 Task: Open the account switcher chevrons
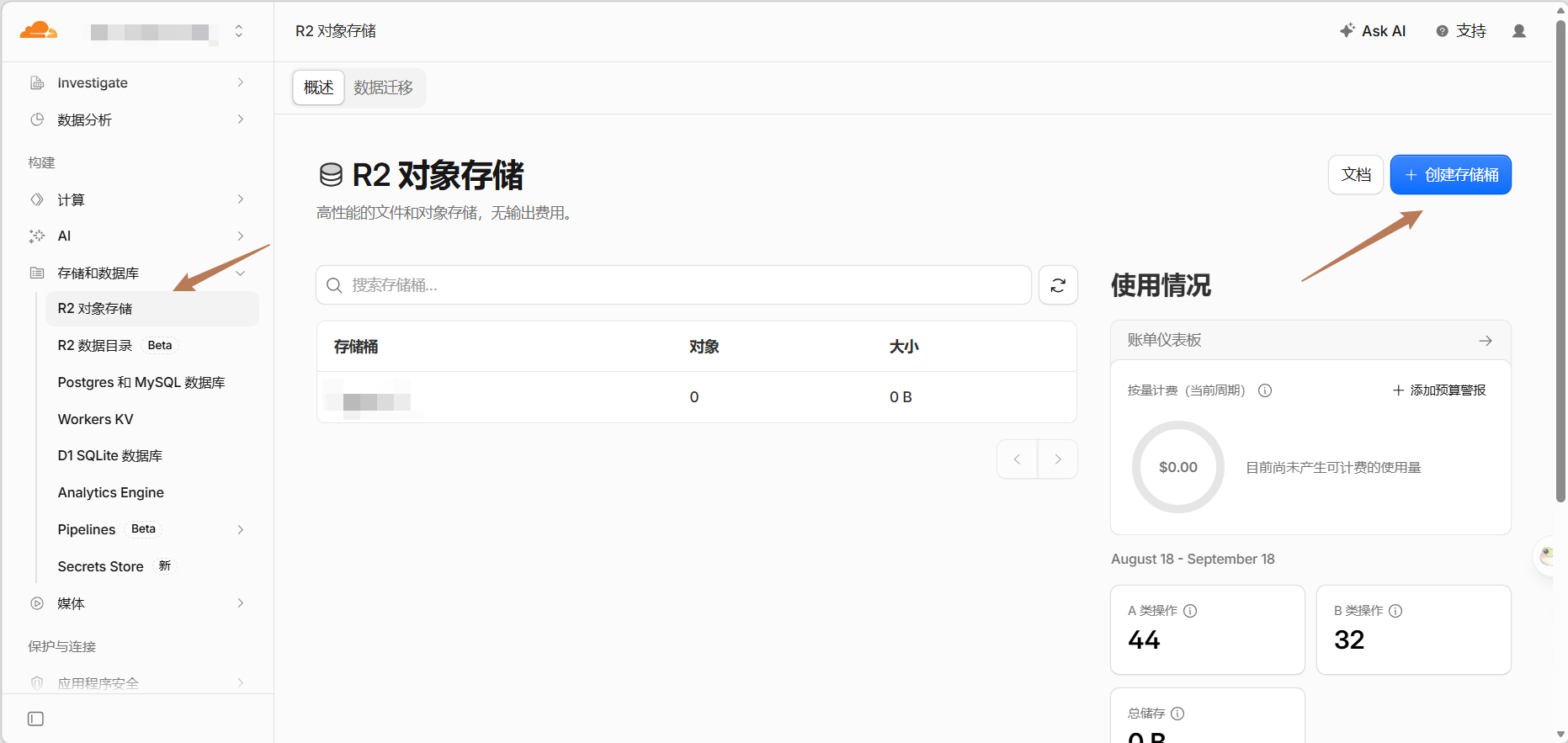[x=239, y=31]
